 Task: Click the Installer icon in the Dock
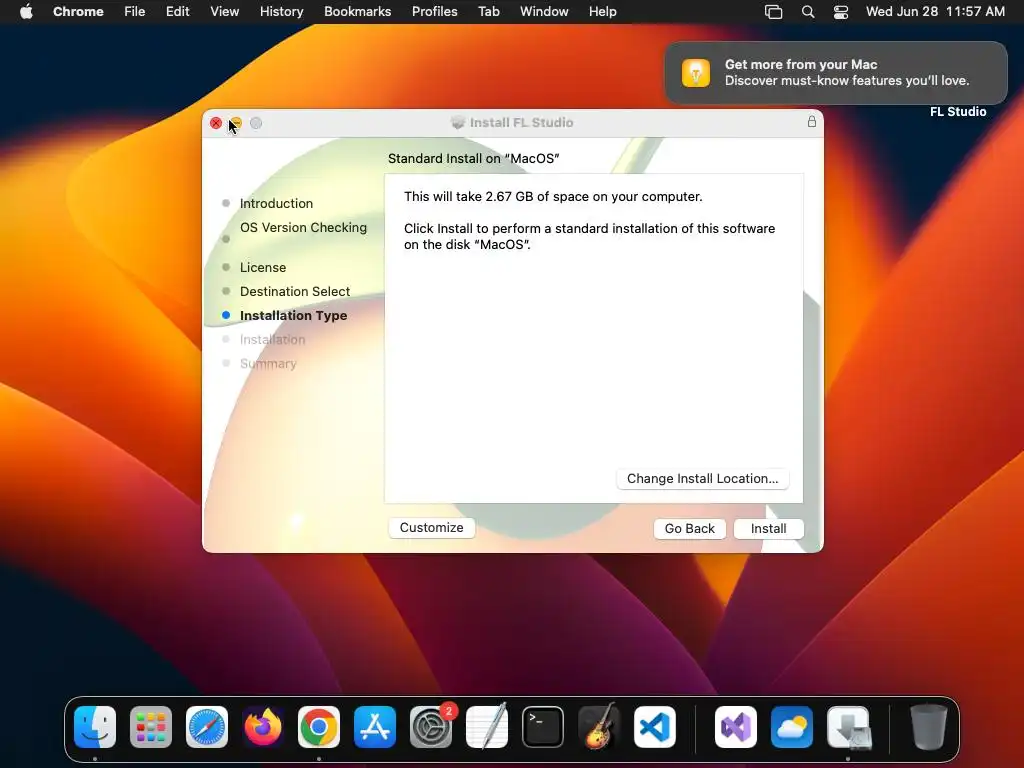[x=848, y=727]
